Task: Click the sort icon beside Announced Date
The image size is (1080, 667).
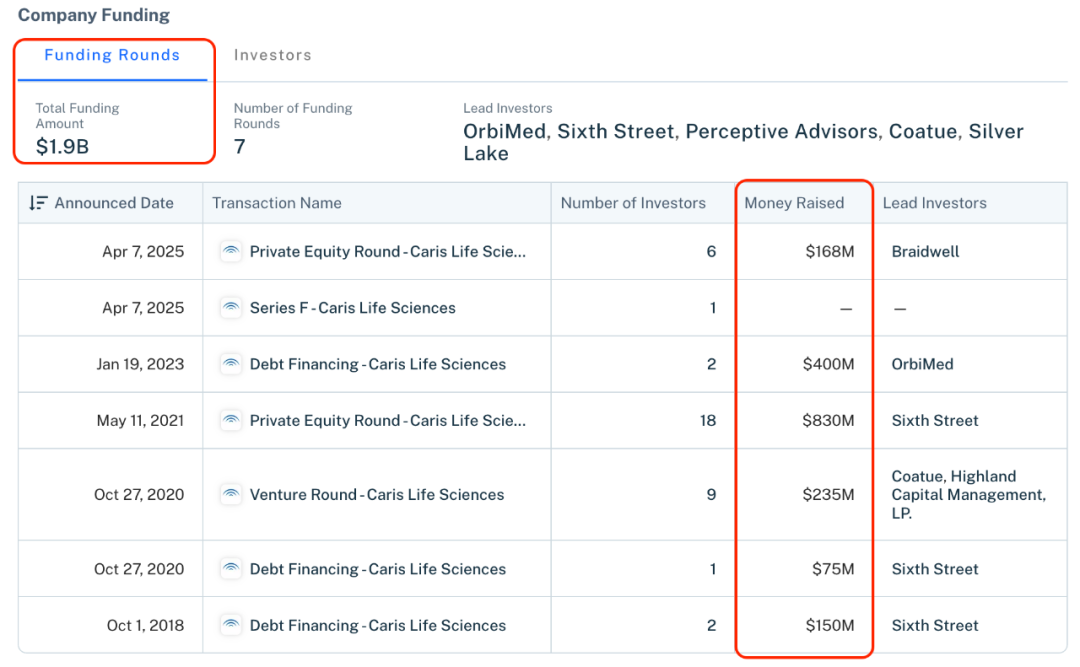Action: click(38, 203)
